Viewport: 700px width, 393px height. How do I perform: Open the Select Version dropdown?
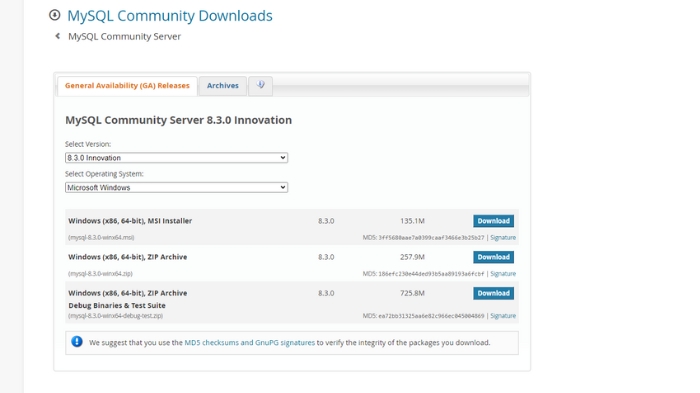pos(176,158)
